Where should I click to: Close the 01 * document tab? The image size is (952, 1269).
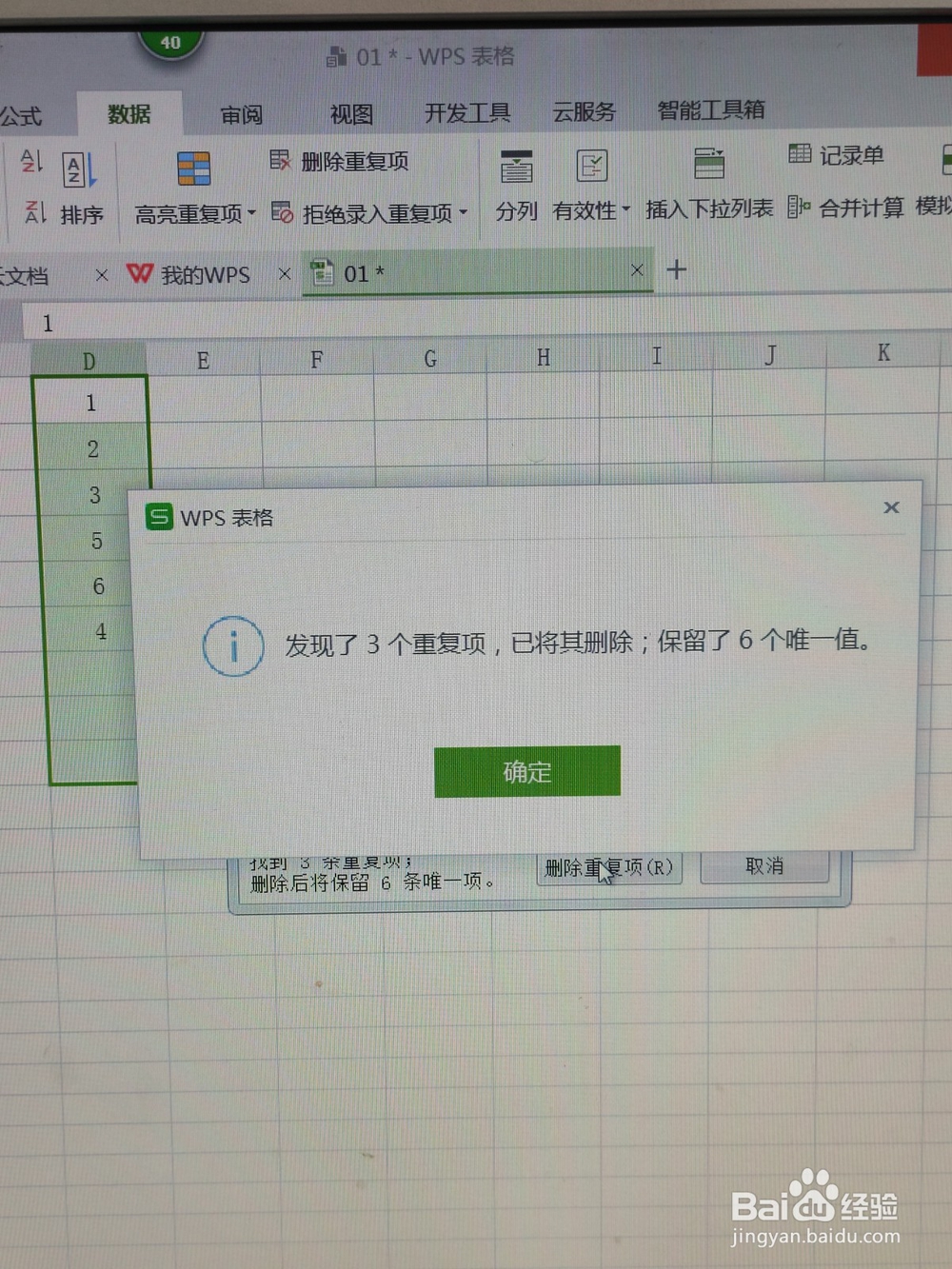tap(637, 270)
